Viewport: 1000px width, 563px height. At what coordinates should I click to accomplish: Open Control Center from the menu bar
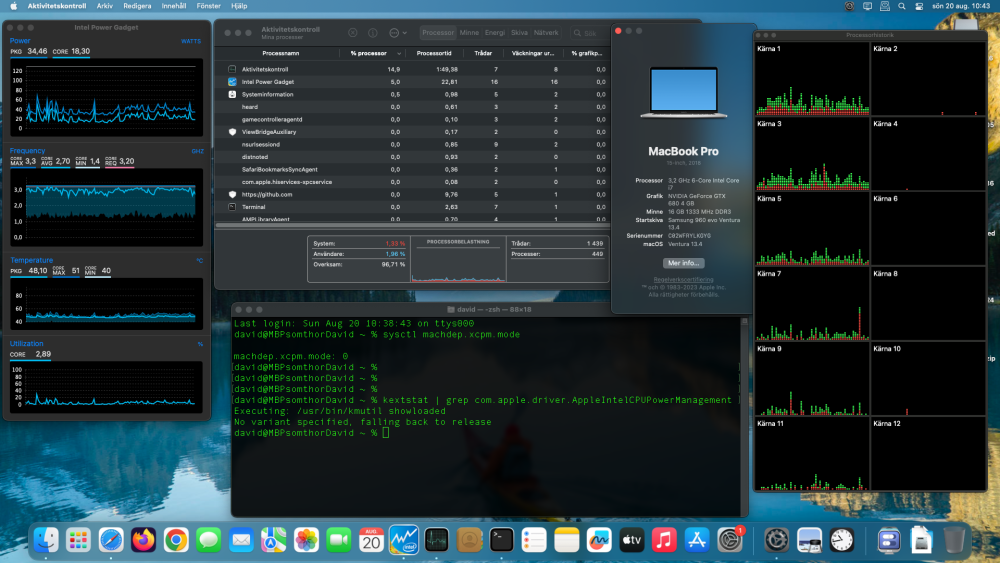pos(919,6)
